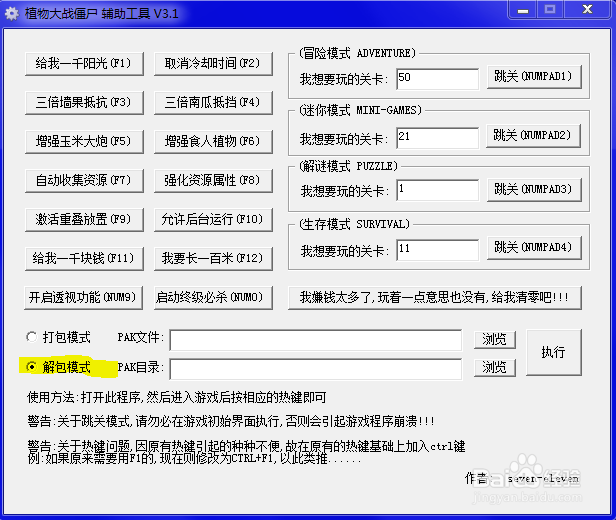
Task: Click 自动收集资源 (F7) button
Action: 84,180
